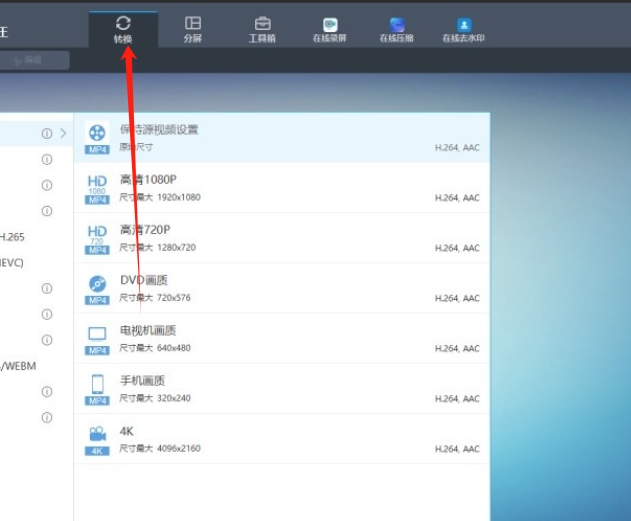Image resolution: width=631 pixels, height=521 pixels.
Task: Choose the 保持源视频设置 preset title
Action: click(159, 130)
